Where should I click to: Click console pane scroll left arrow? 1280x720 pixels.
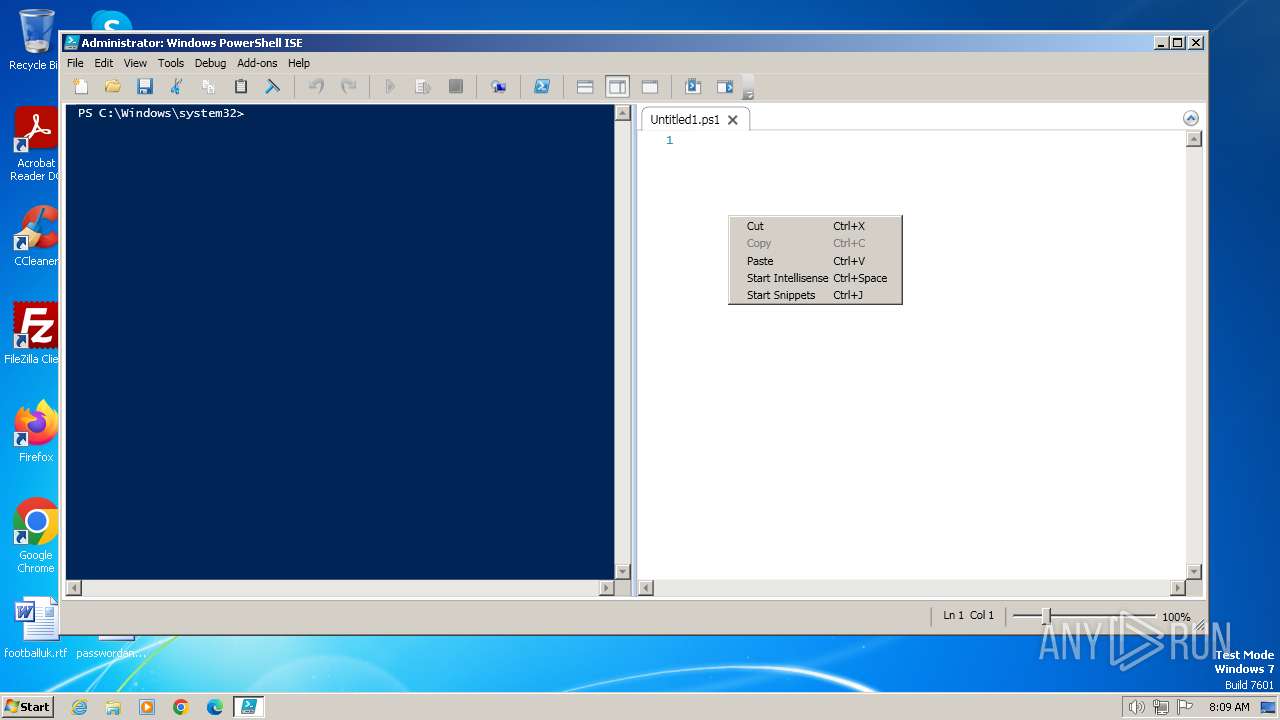(73, 588)
